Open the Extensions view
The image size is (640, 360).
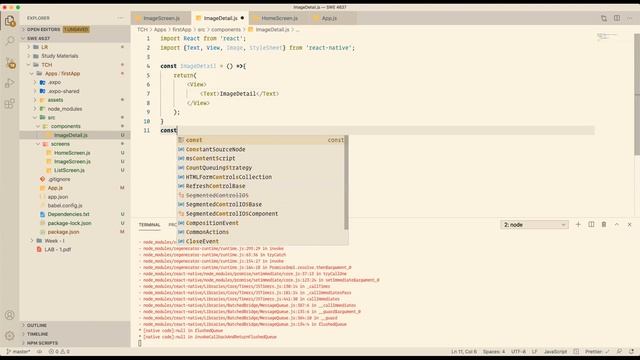(10, 104)
